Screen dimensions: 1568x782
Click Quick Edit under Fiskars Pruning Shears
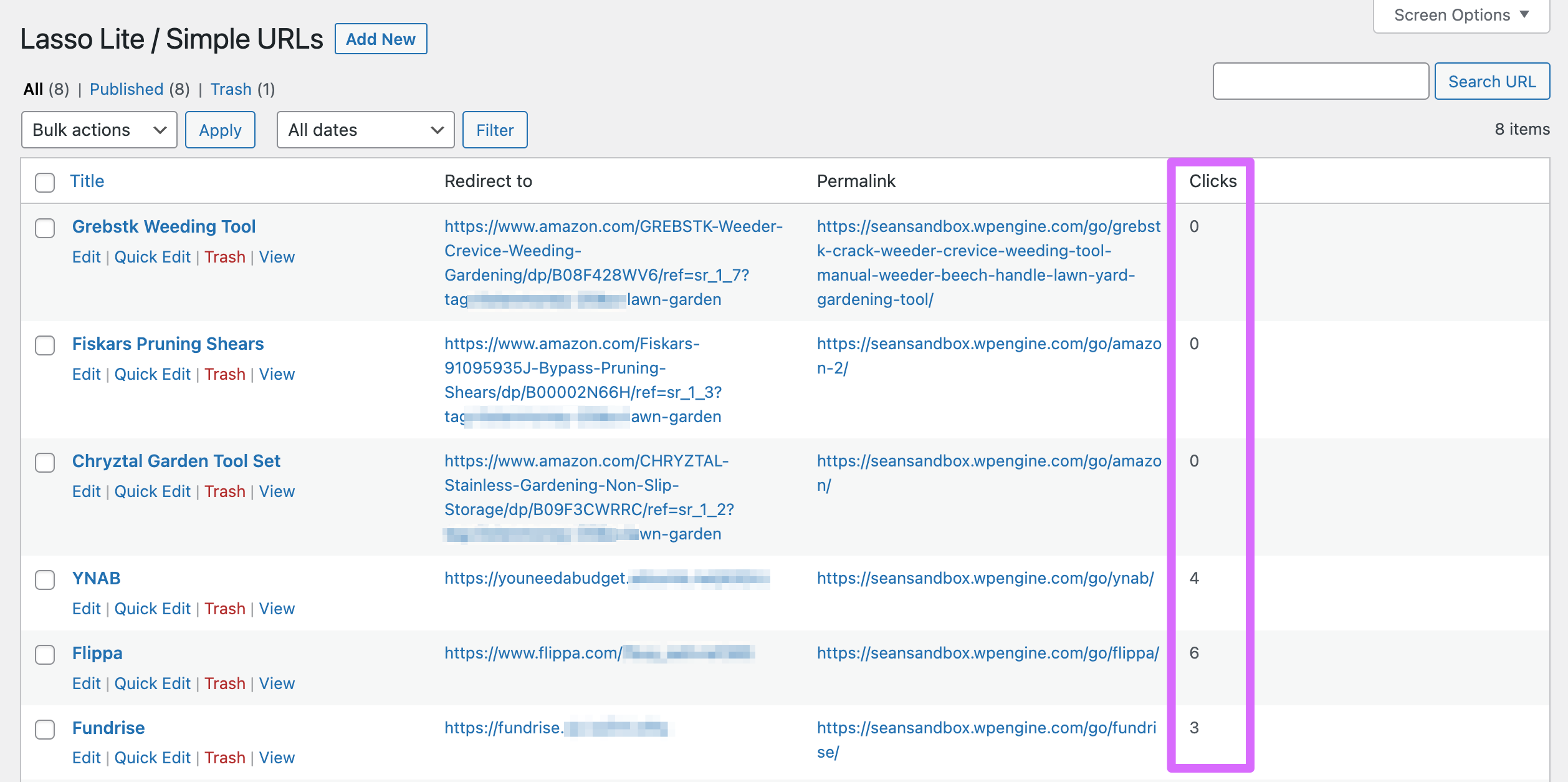pos(153,374)
